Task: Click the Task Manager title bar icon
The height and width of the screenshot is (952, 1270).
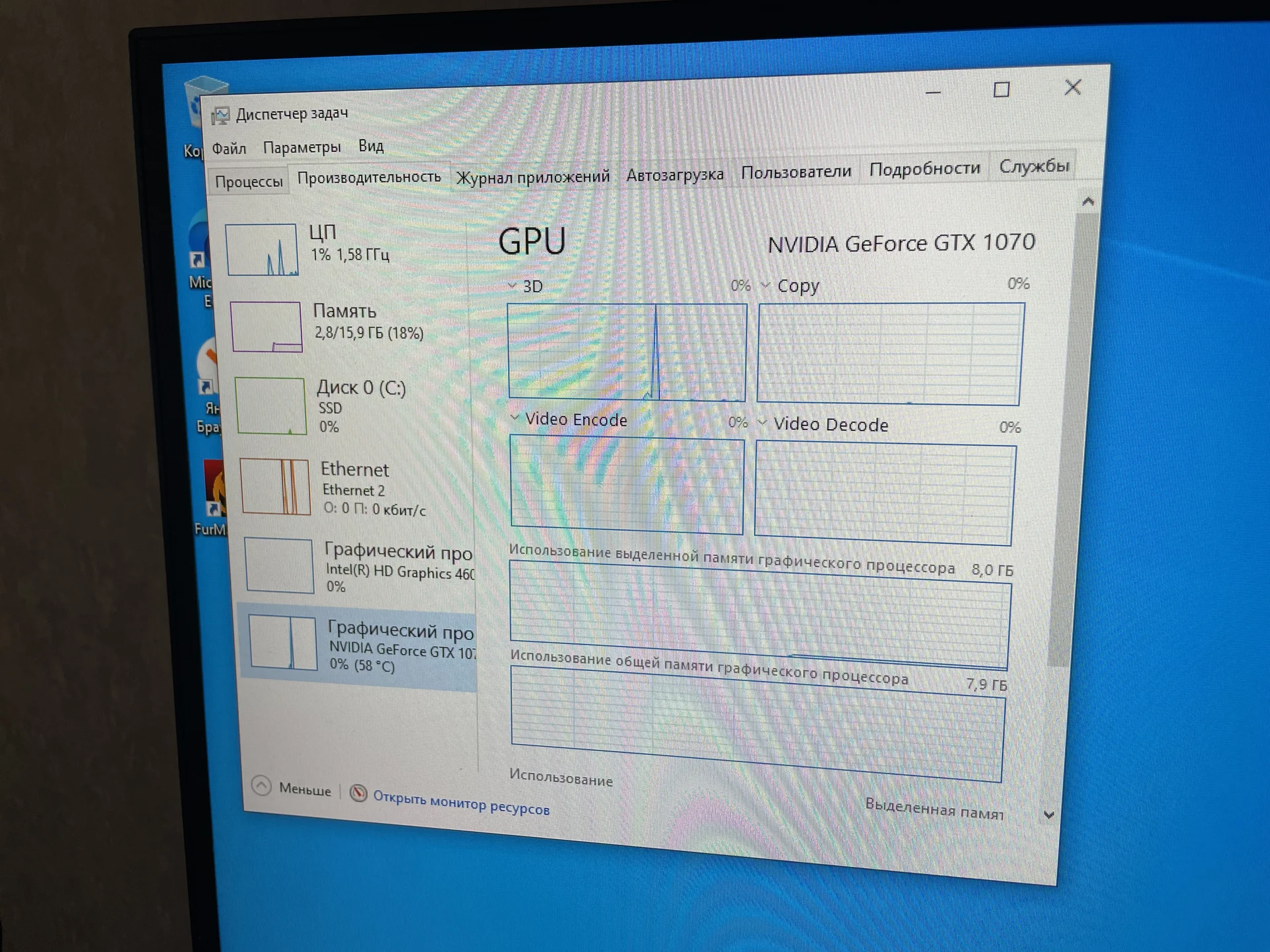Action: [220, 116]
